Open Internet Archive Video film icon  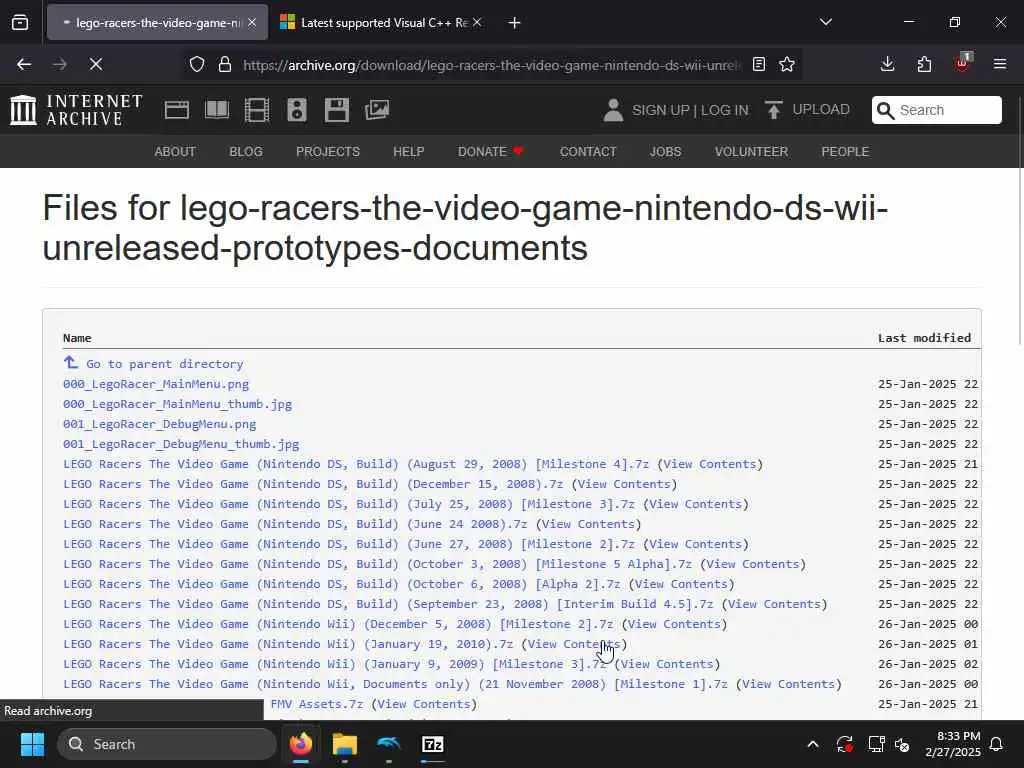[257, 110]
